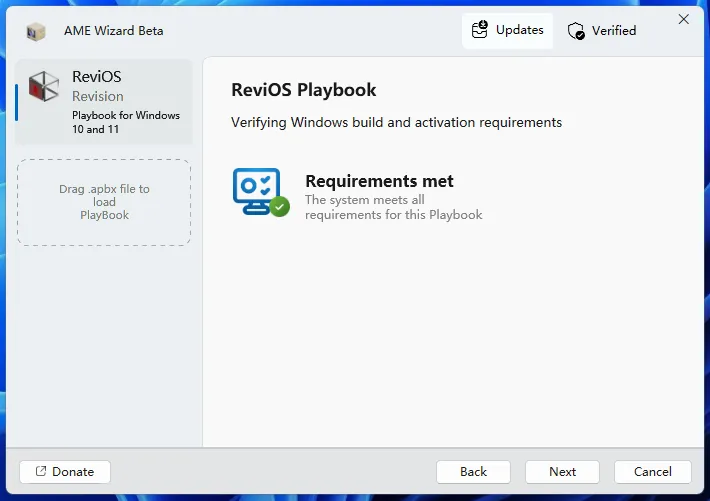Click the 'Drag .apbx file to load' zone
Screen dimensions: 710x501
point(104,202)
